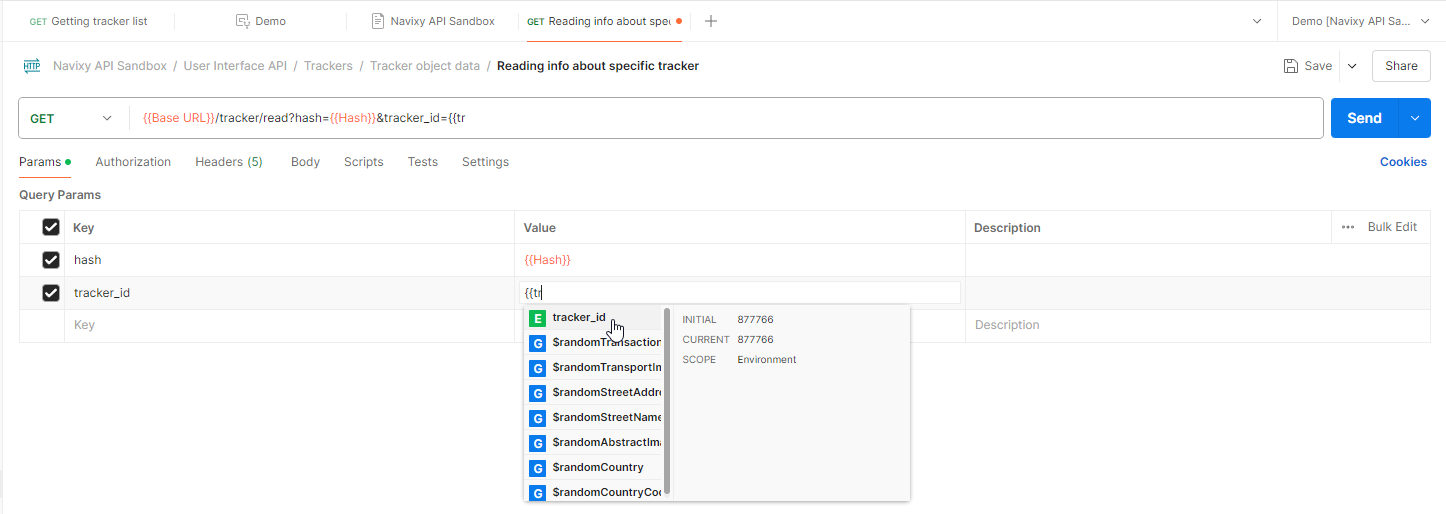This screenshot has height=514, width=1446.
Task: Open the Scripts tab
Action: pos(364,162)
